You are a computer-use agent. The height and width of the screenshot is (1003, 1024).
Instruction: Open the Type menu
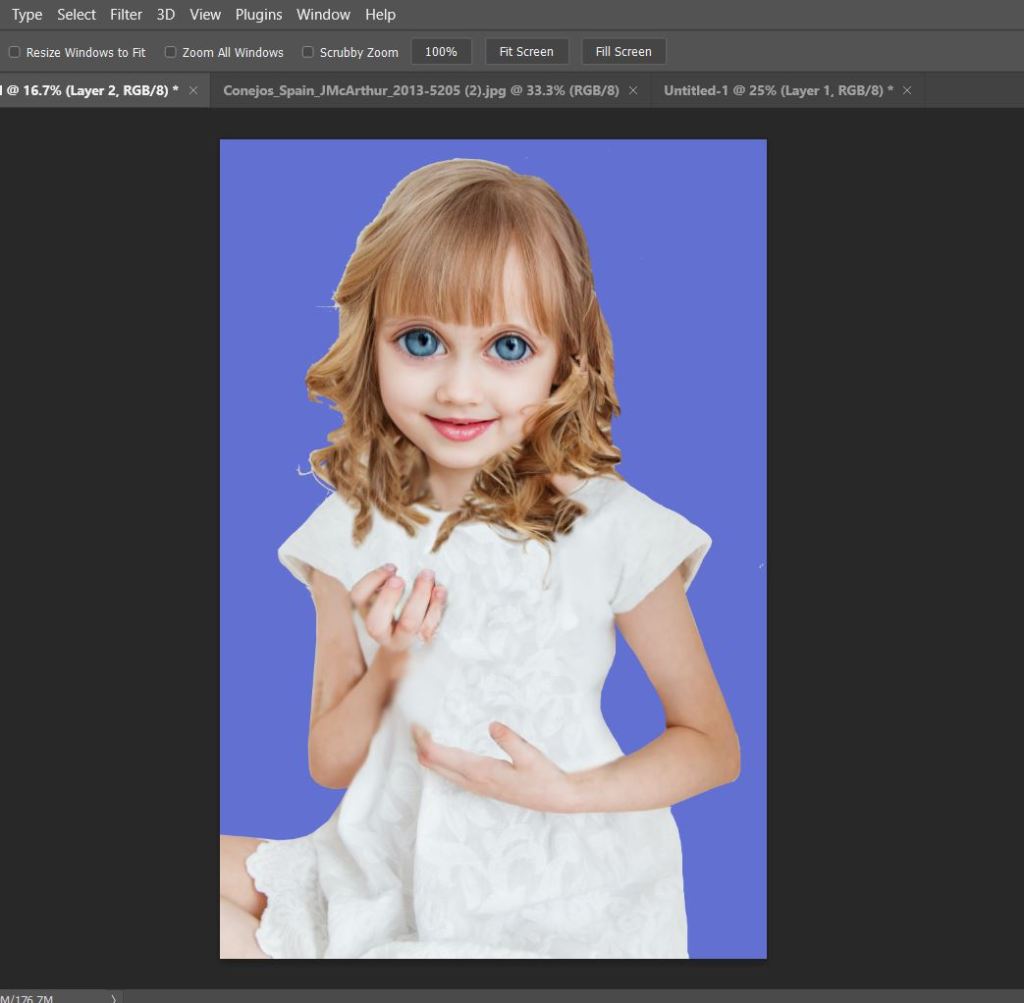[27, 15]
